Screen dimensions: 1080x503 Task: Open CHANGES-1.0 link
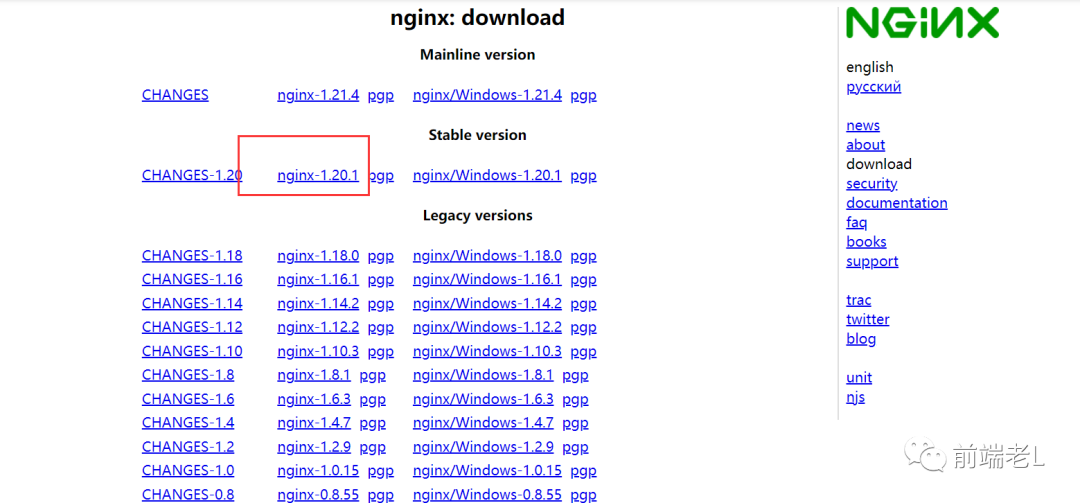tap(188, 471)
